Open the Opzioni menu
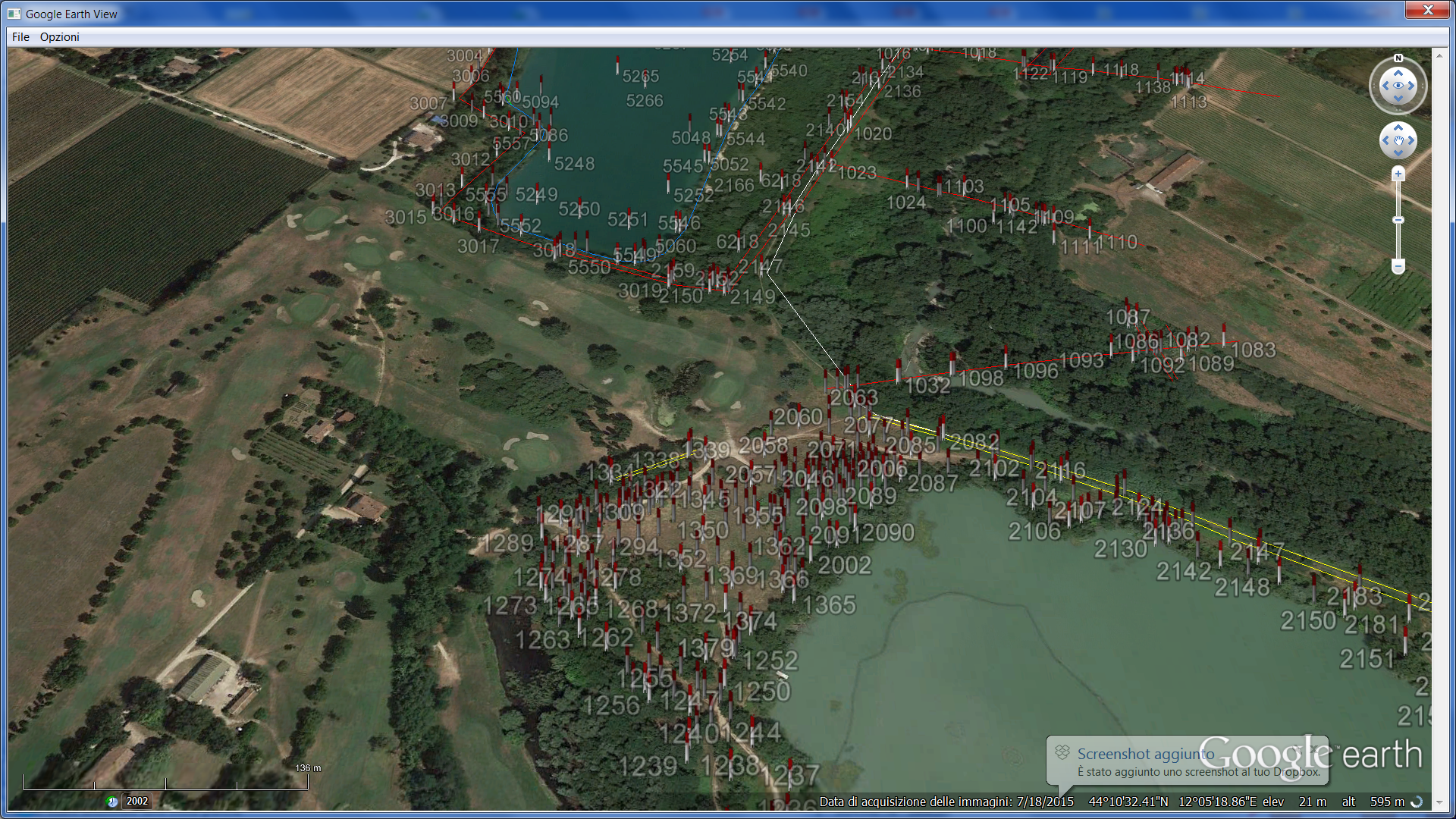The image size is (1456, 819). [x=59, y=36]
